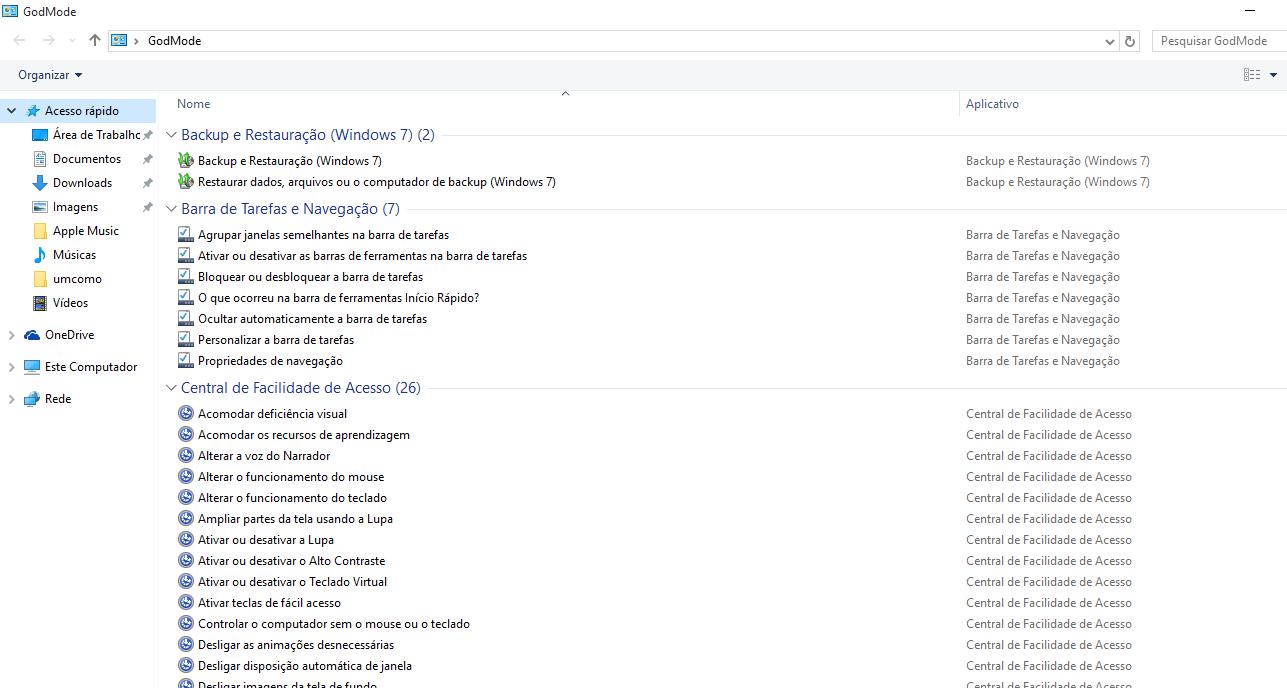
Task: Click the Up directory arrow icon
Action: pos(95,41)
